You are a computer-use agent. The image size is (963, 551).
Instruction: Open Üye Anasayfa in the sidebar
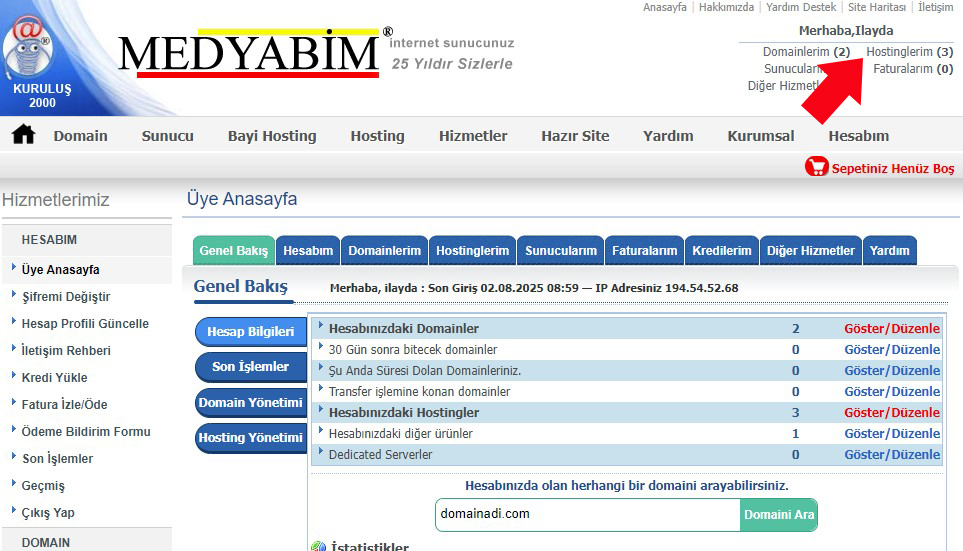(60, 270)
